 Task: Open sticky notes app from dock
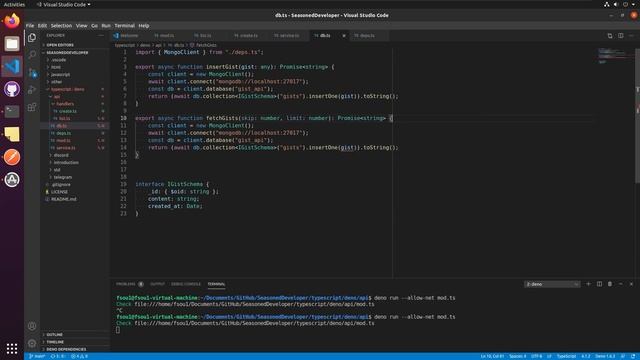12,134
